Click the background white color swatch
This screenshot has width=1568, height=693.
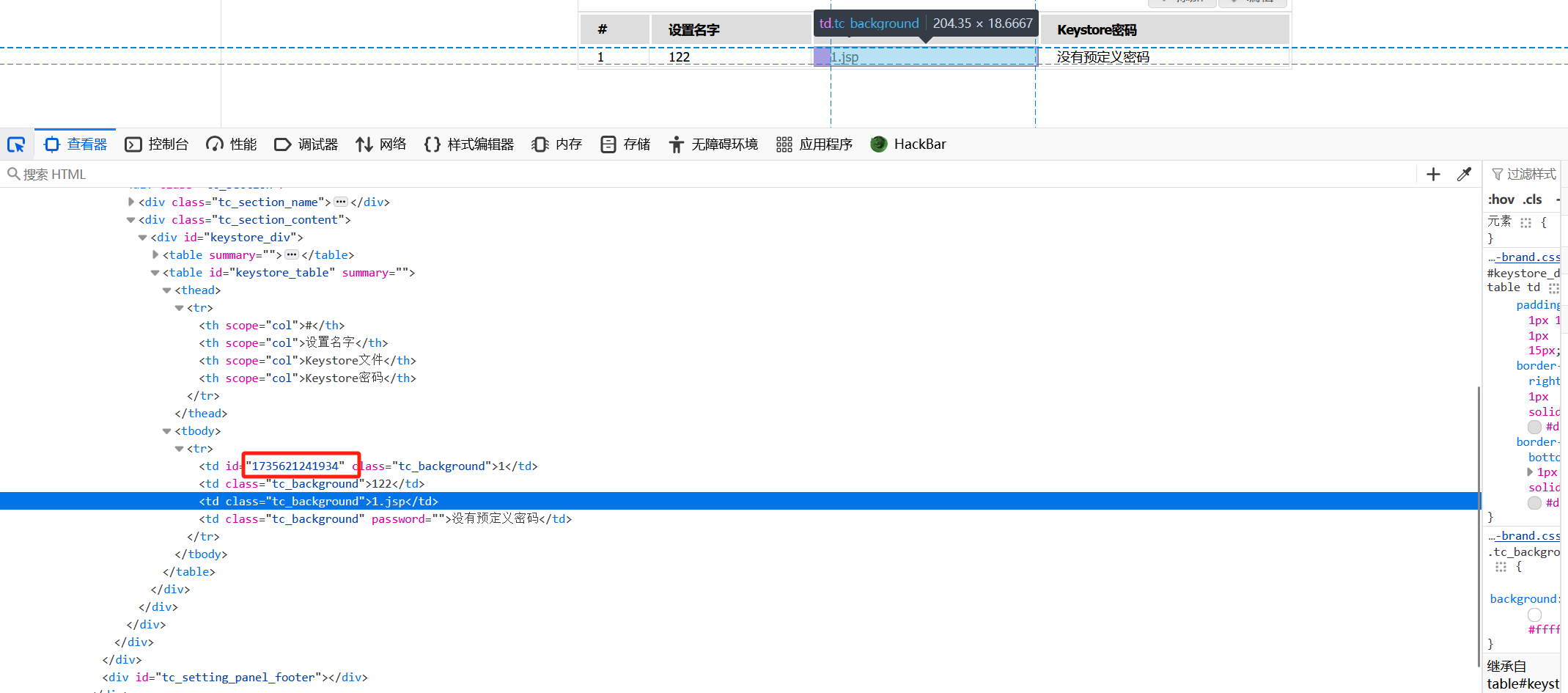tap(1534, 615)
